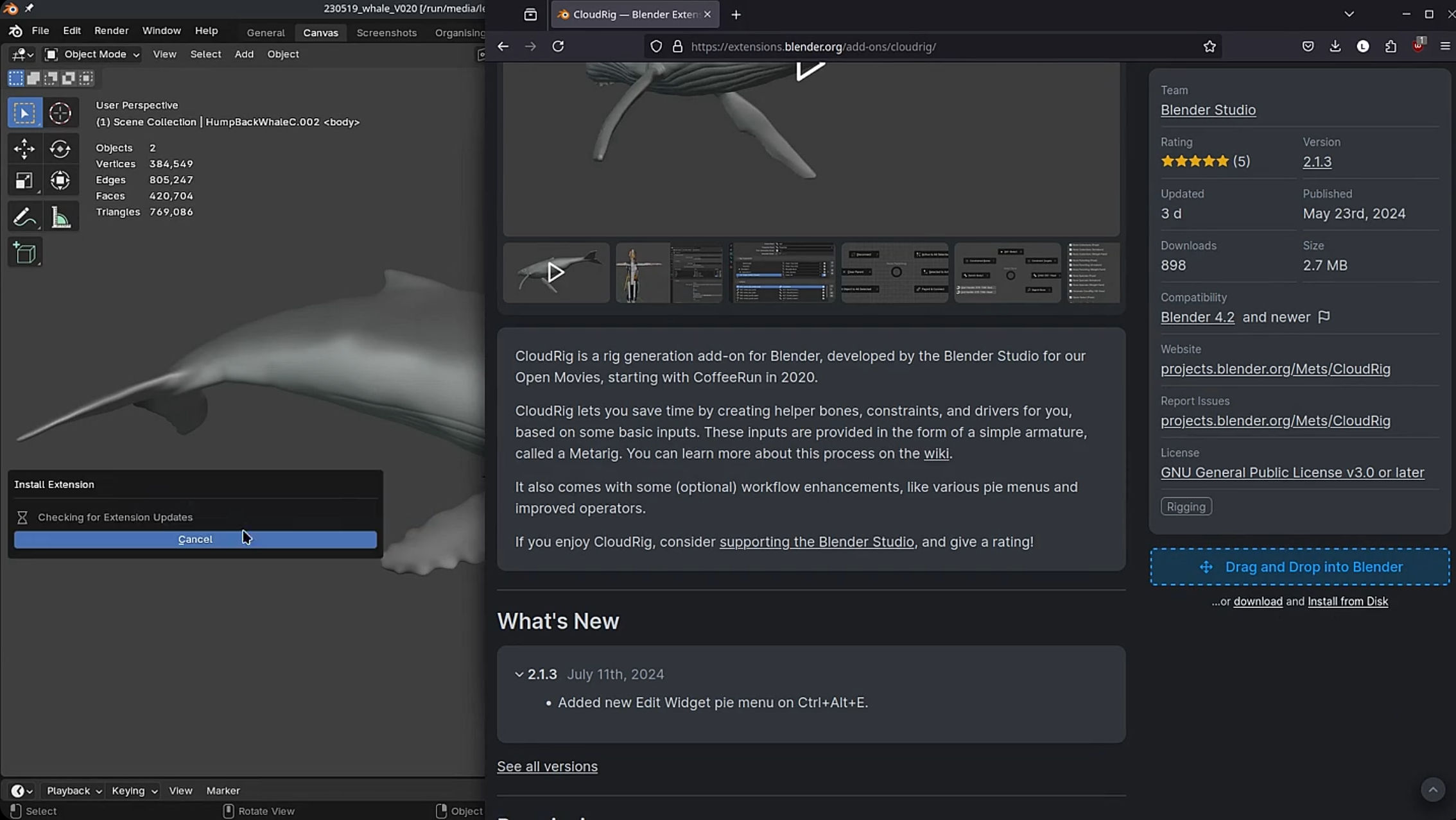Enable Set New selection mode
Viewport: 1456px width, 820px height.
[15, 78]
